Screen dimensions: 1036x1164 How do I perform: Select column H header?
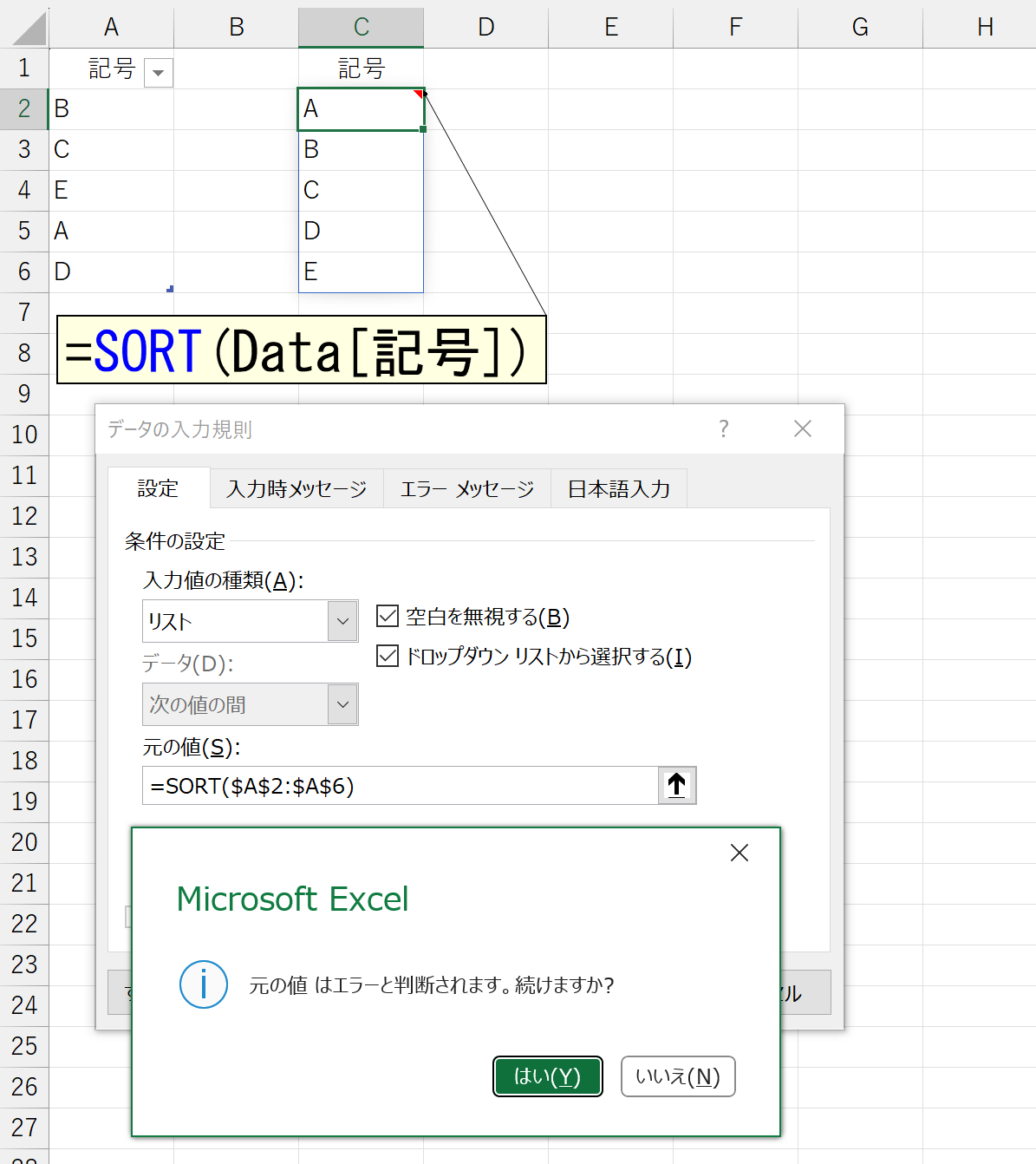tap(980, 28)
